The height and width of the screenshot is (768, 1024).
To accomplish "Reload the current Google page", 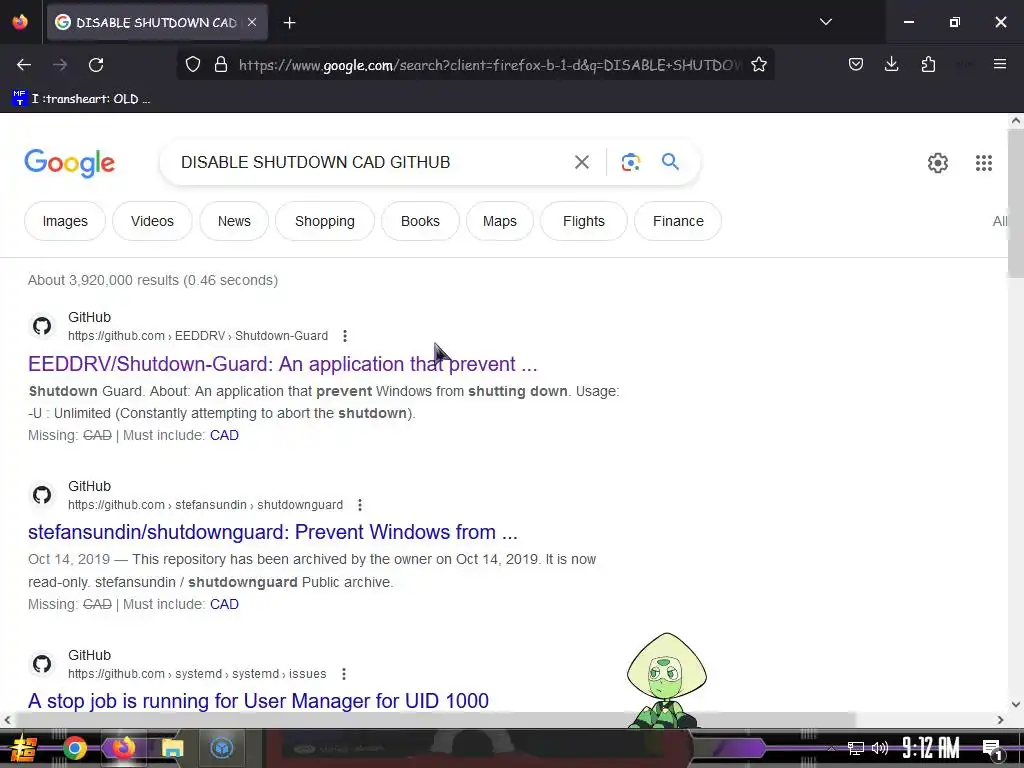I will (x=96, y=65).
